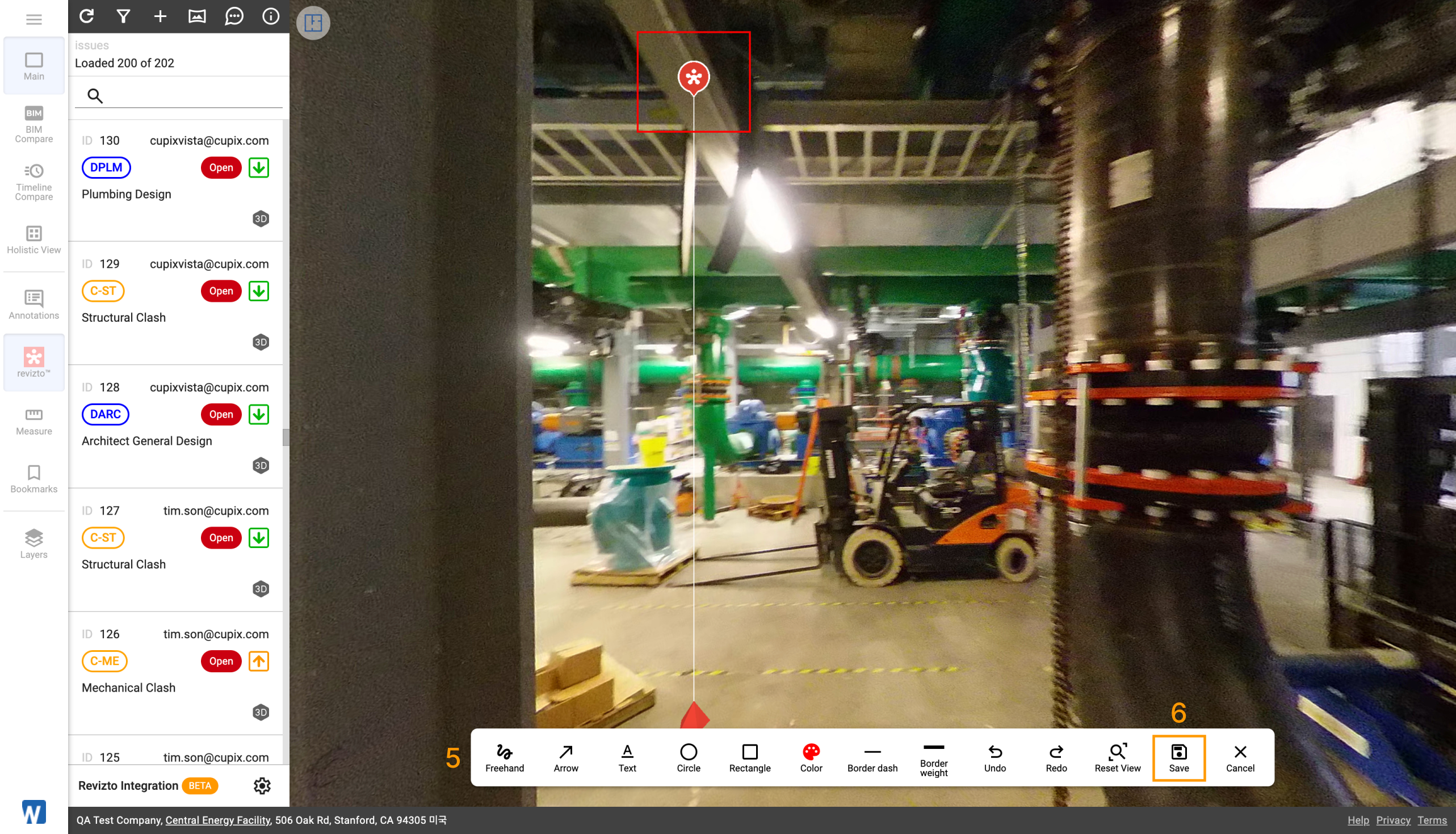Click 3D badge on issue 127
The height and width of the screenshot is (834, 1456).
coord(261,589)
